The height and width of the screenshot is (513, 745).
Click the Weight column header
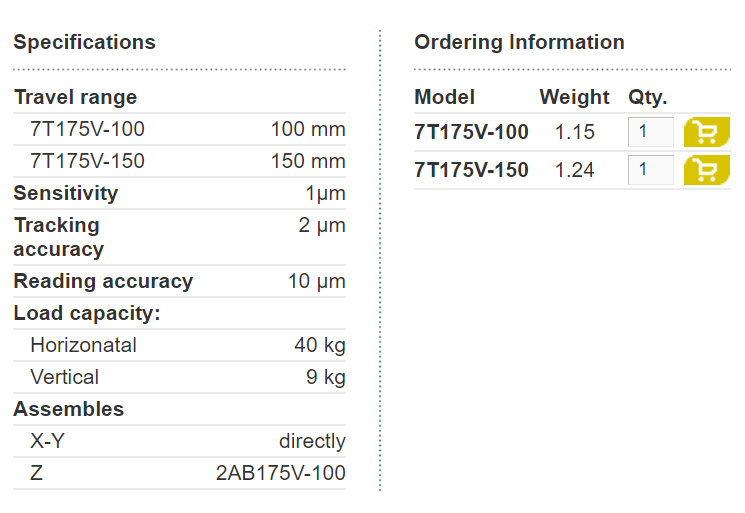(x=574, y=97)
